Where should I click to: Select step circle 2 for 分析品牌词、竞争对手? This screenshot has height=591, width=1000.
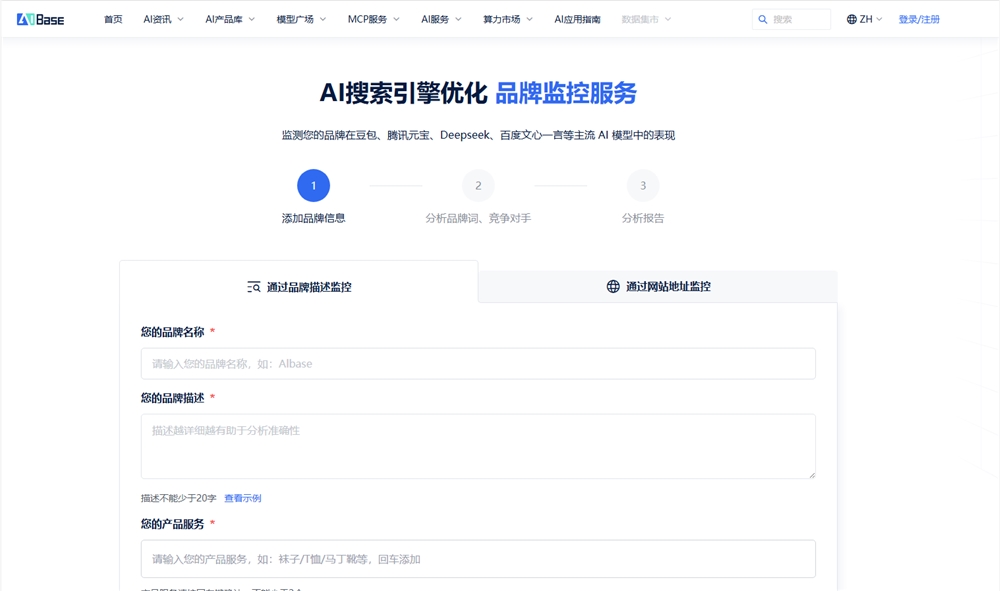coord(478,185)
